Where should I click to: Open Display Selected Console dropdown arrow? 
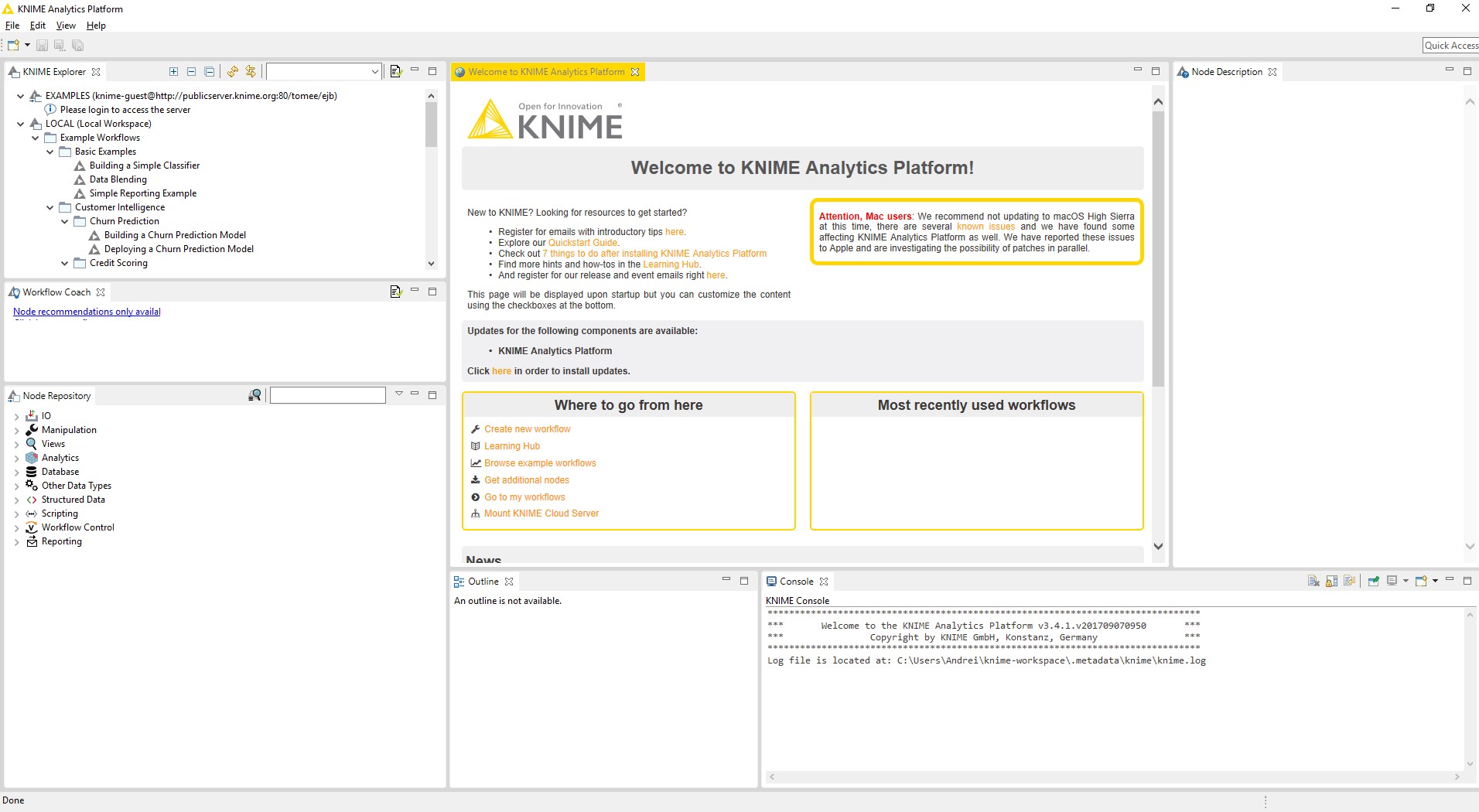pos(1405,581)
